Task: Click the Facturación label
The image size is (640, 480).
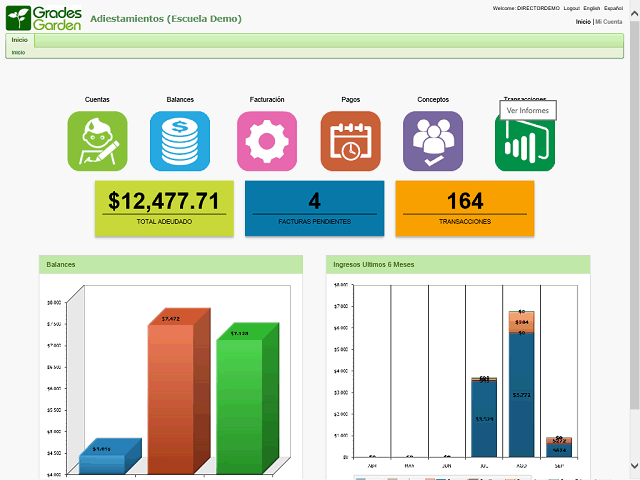Action: click(x=267, y=100)
